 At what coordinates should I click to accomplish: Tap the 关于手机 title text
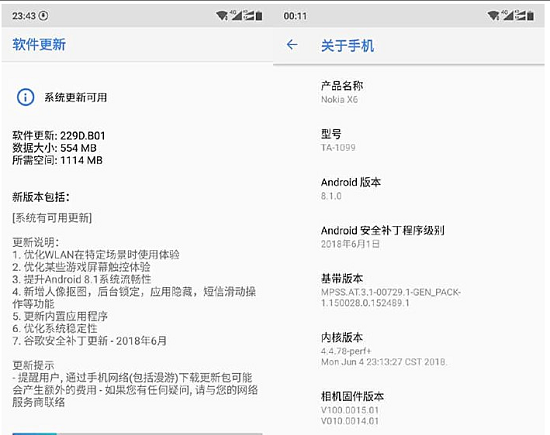coord(347,46)
